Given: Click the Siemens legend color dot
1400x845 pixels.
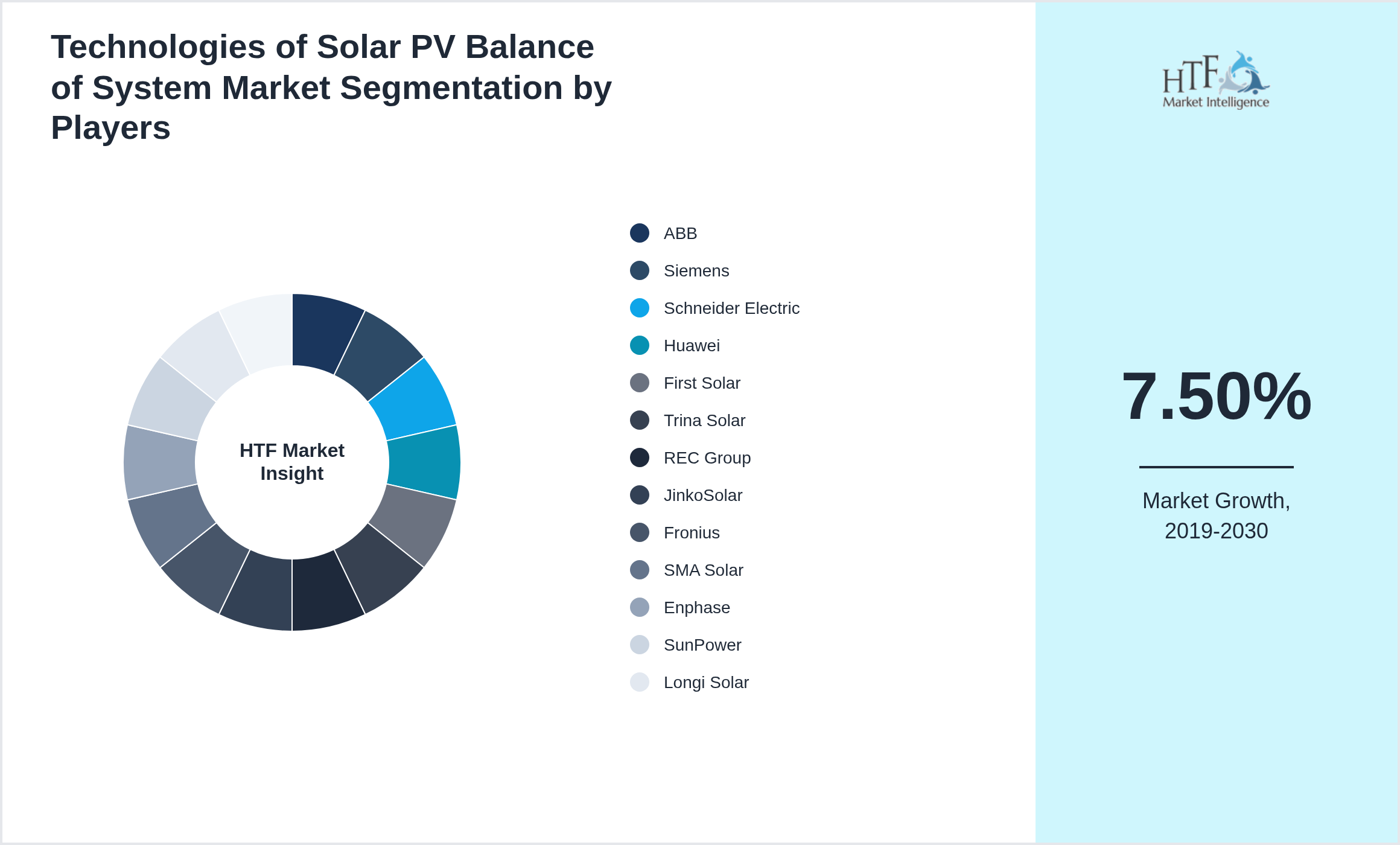Looking at the screenshot, I should [639, 270].
